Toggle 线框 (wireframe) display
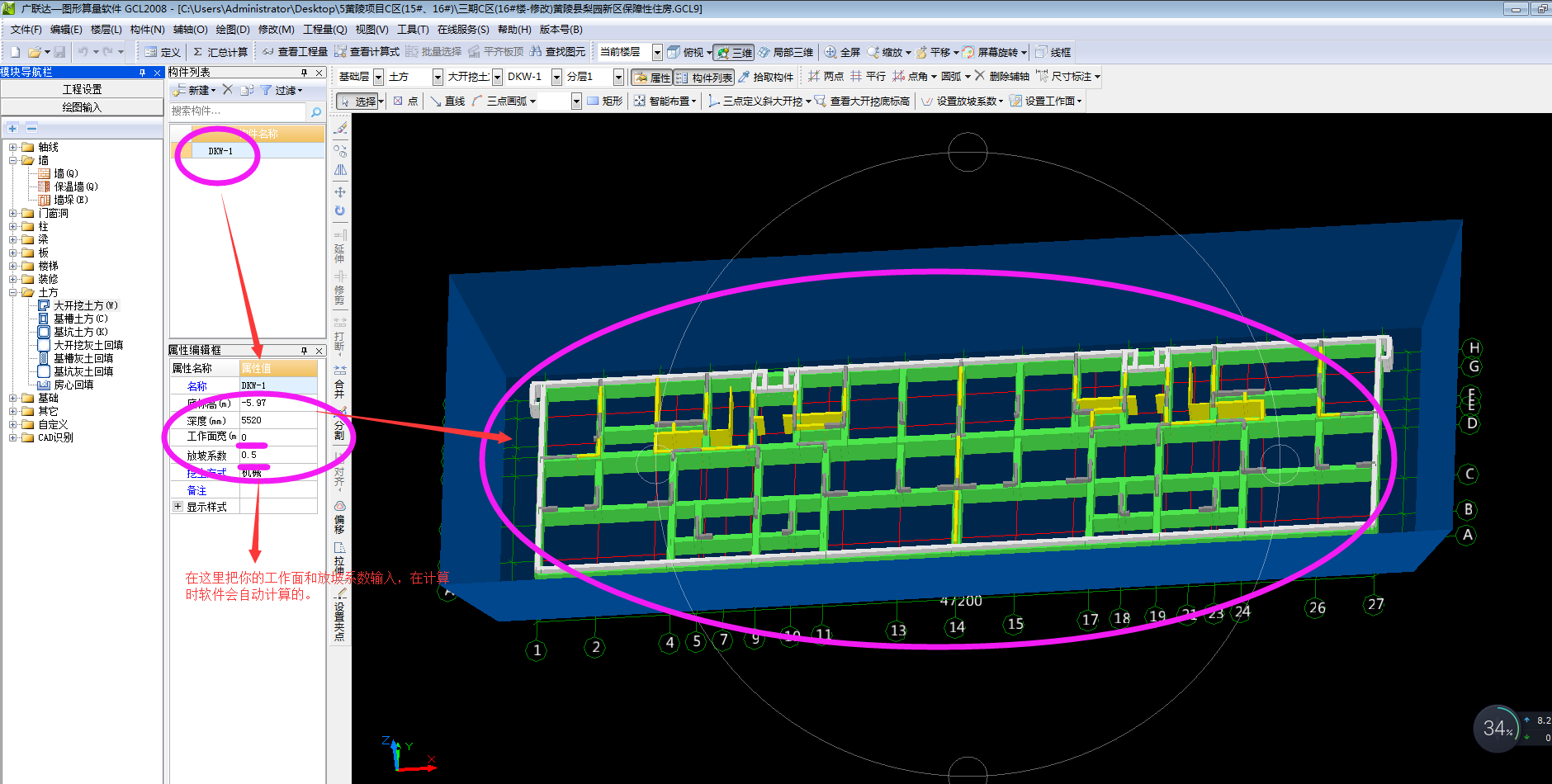1552x784 pixels. tap(1053, 52)
